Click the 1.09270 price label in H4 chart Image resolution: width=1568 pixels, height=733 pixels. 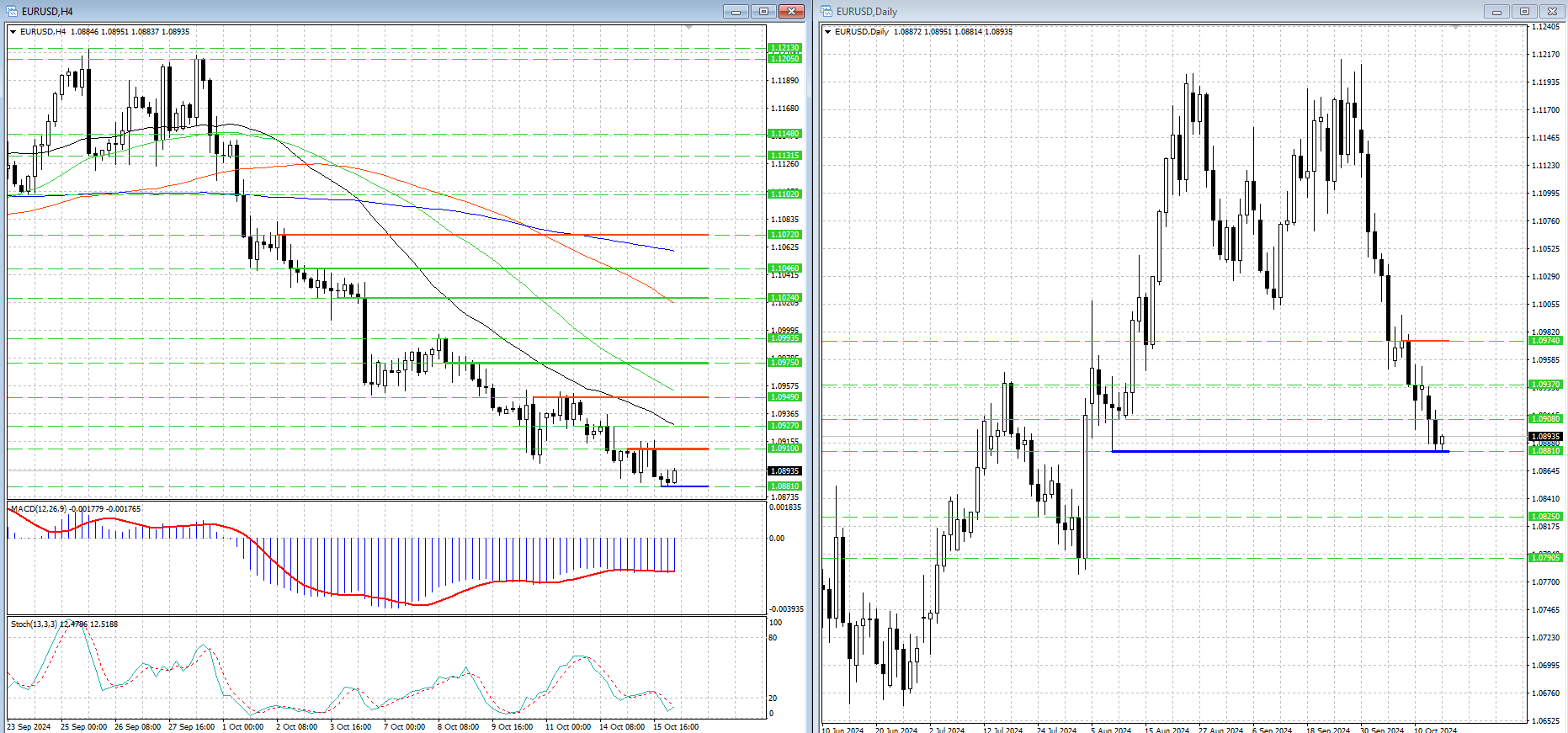coord(784,426)
